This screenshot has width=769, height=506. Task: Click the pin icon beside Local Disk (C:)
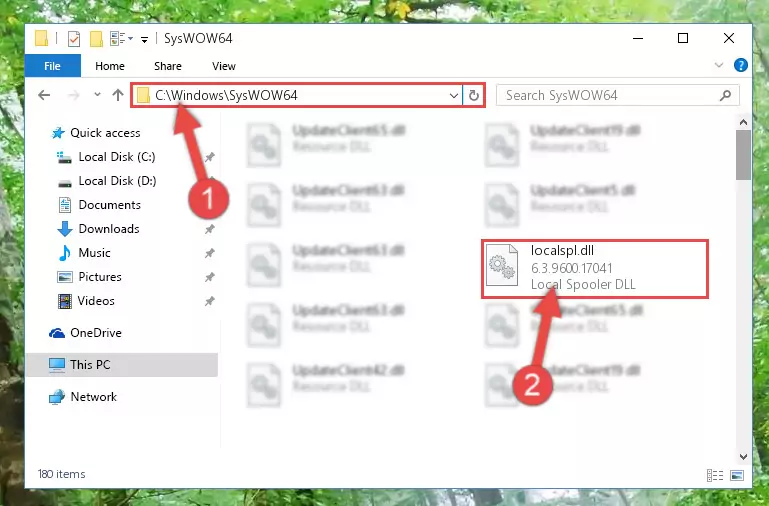(209, 157)
